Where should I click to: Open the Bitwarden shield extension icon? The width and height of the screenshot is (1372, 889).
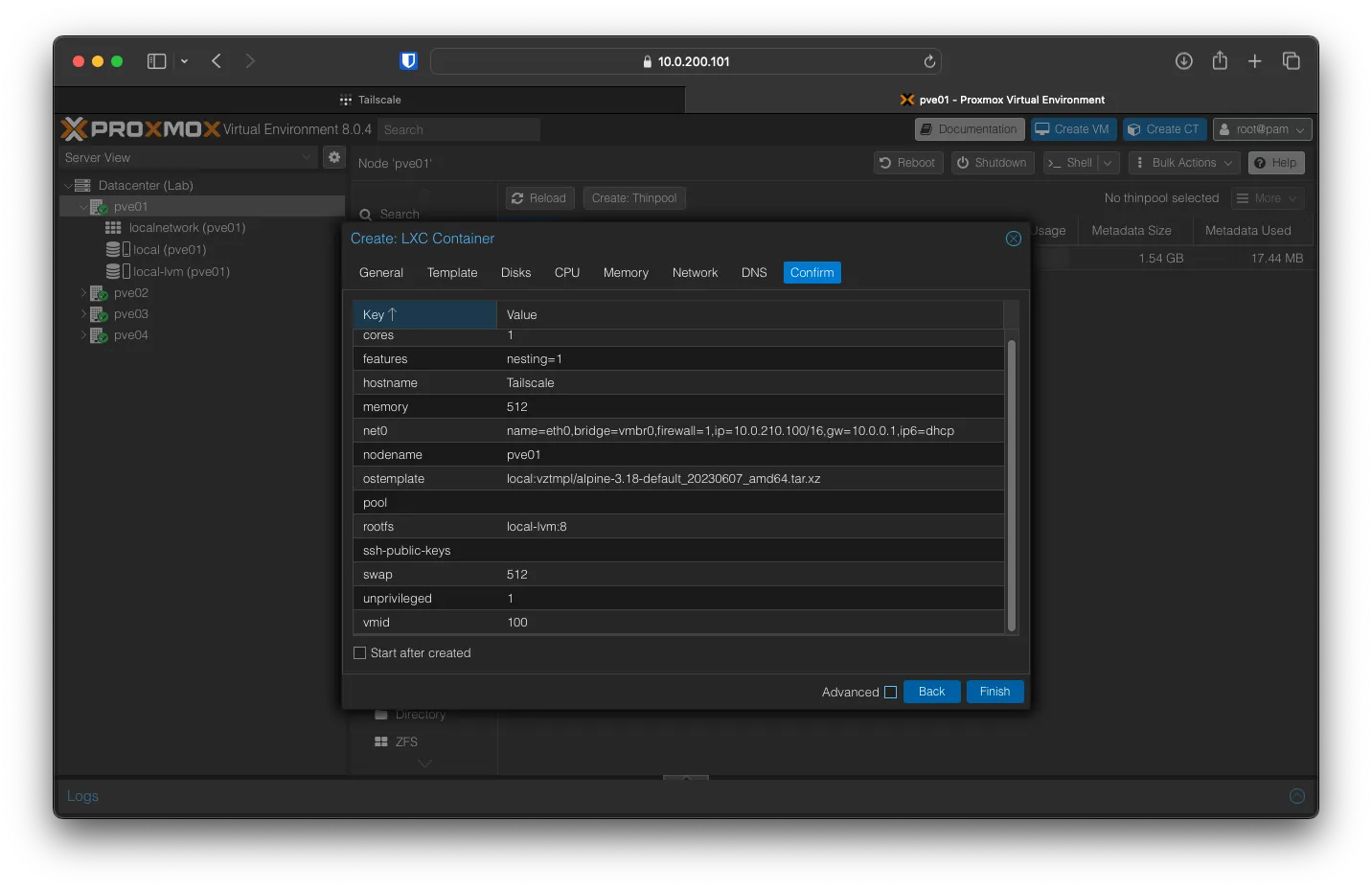[x=408, y=61]
